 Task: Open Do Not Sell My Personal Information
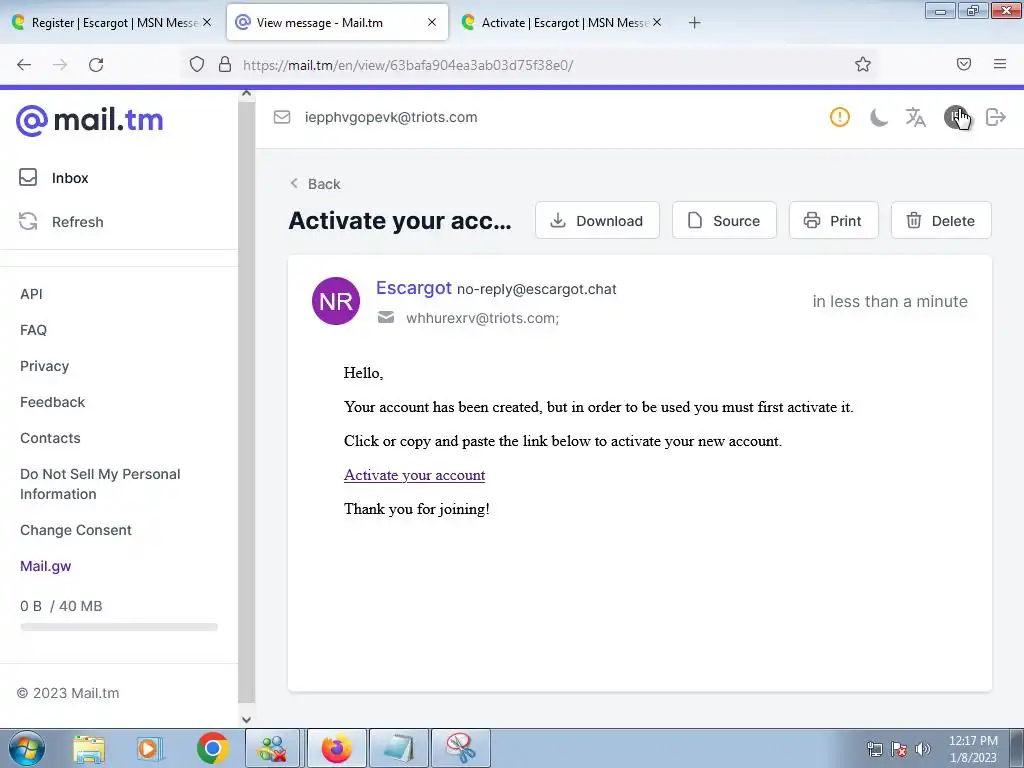click(x=100, y=484)
